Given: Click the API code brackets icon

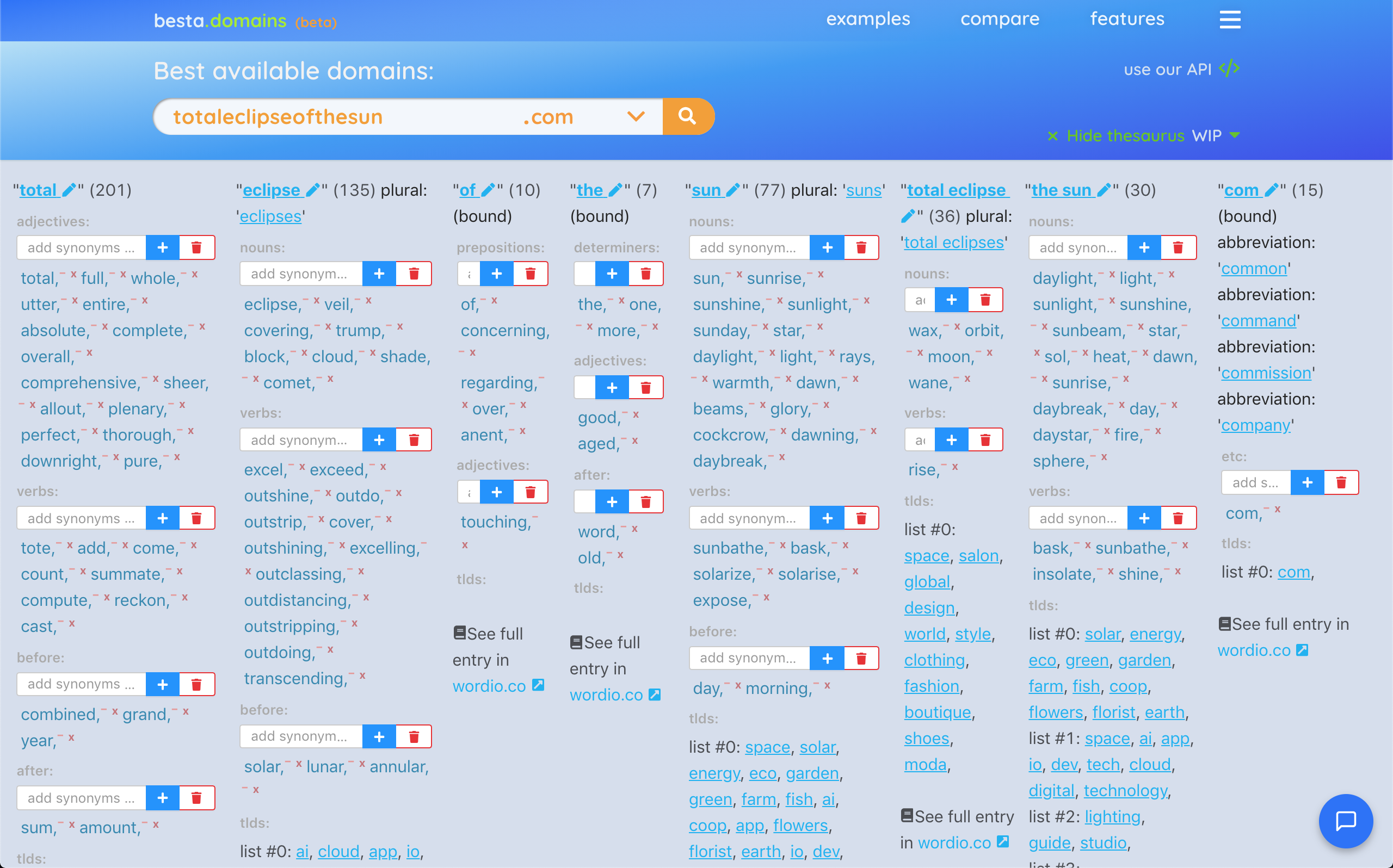Looking at the screenshot, I should pyautogui.click(x=1229, y=69).
